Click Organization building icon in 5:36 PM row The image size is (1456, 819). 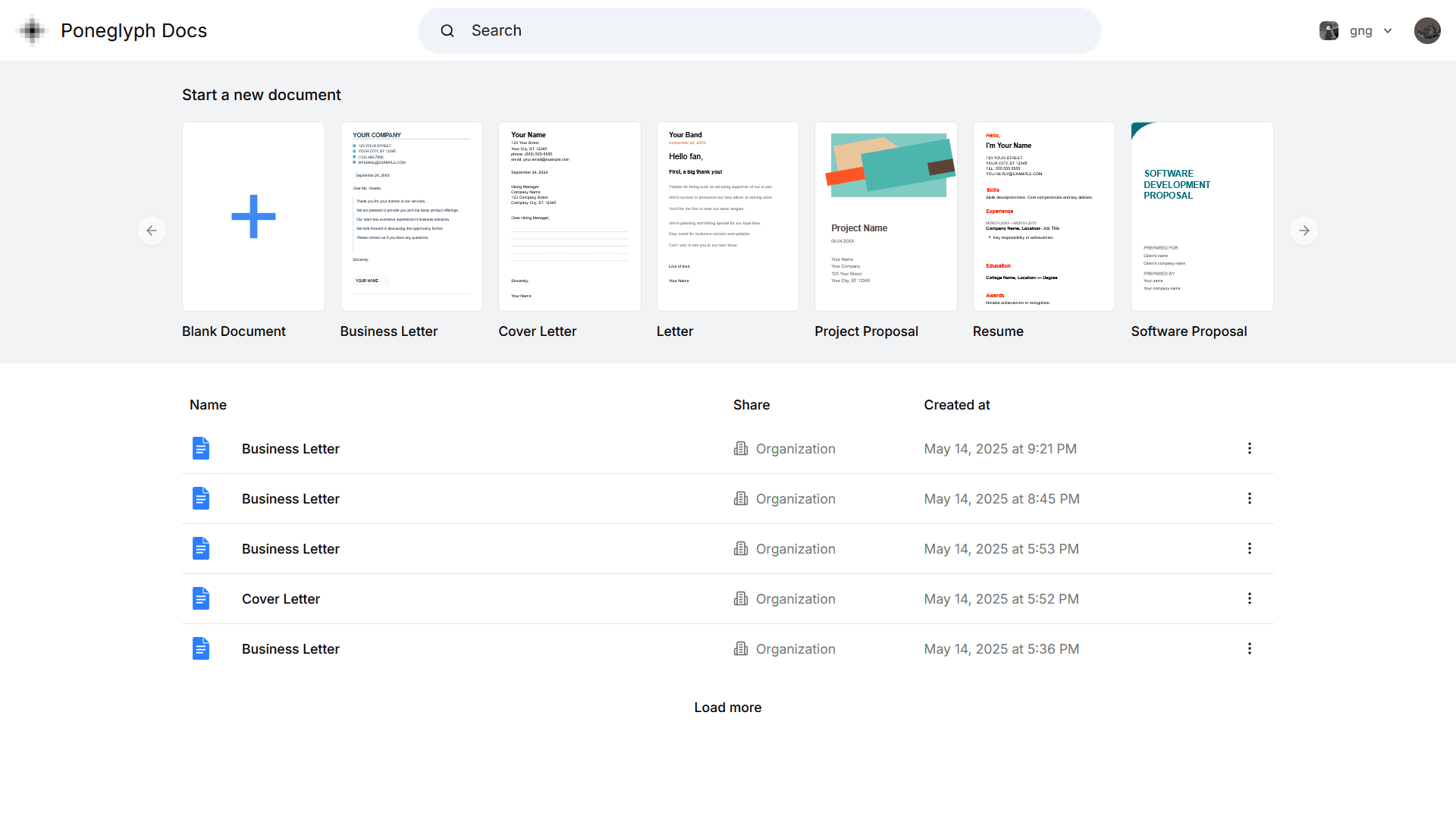point(741,648)
